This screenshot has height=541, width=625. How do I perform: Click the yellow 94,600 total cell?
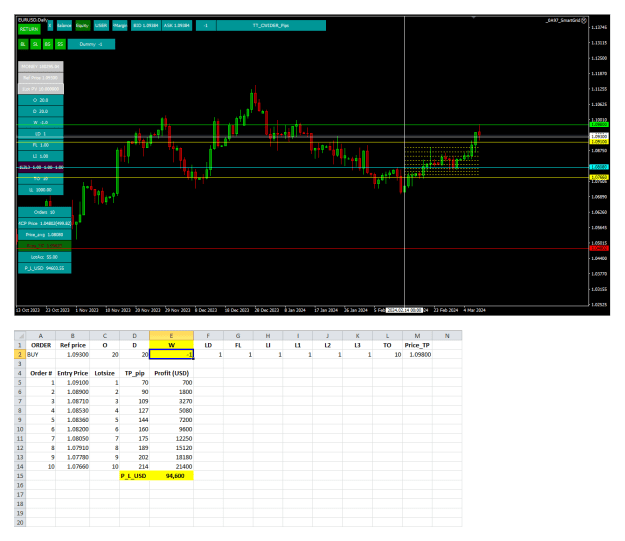click(x=171, y=476)
